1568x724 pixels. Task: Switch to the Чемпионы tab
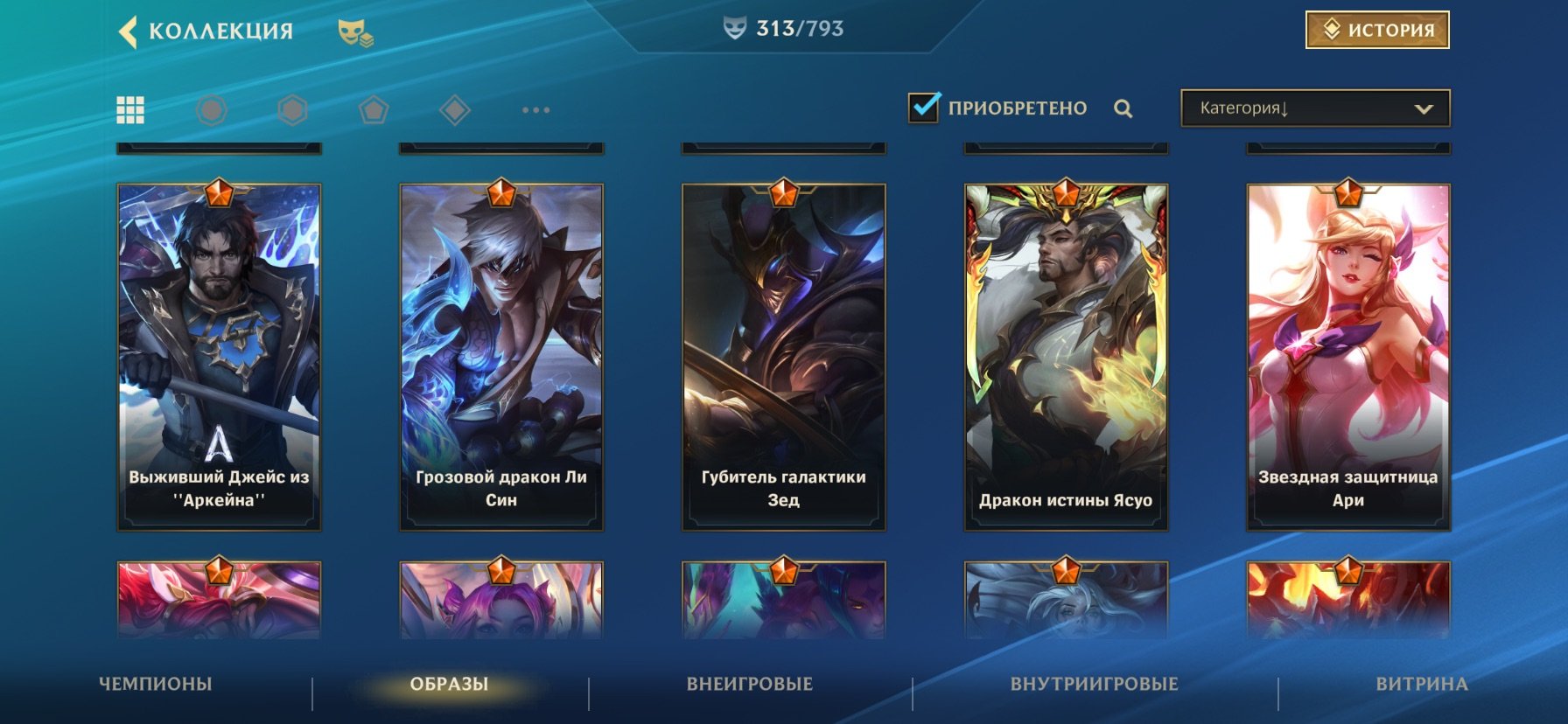[x=156, y=684]
